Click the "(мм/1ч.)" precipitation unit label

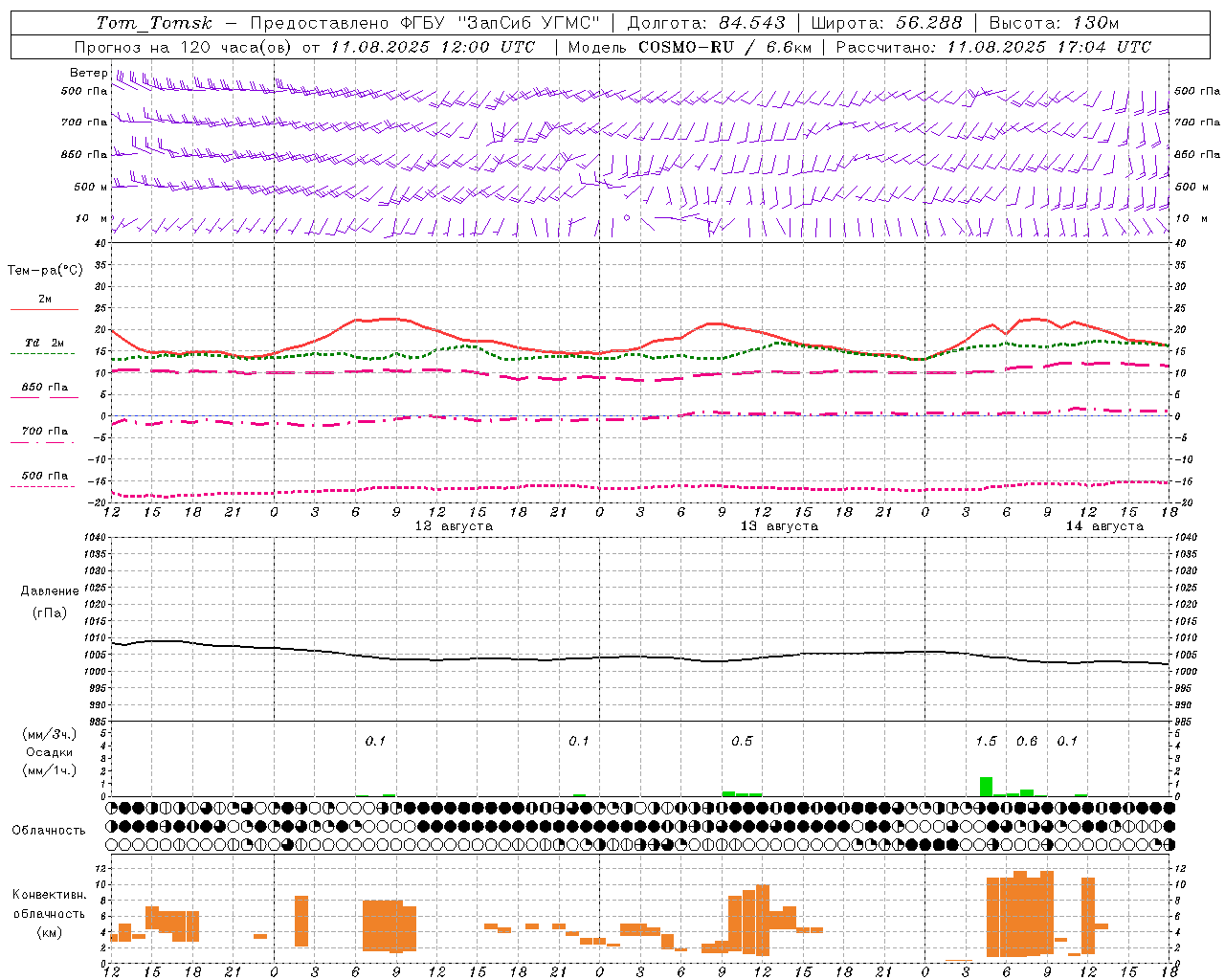[x=49, y=770]
